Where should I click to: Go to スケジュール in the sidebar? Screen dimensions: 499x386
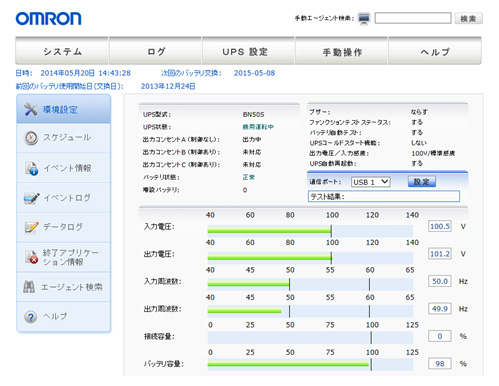64,138
